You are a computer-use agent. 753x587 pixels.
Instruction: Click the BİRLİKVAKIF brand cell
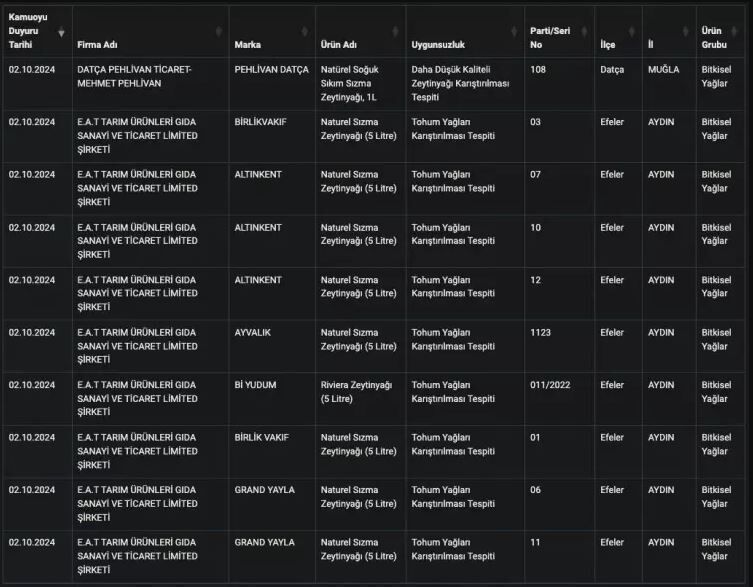[x=260, y=122]
